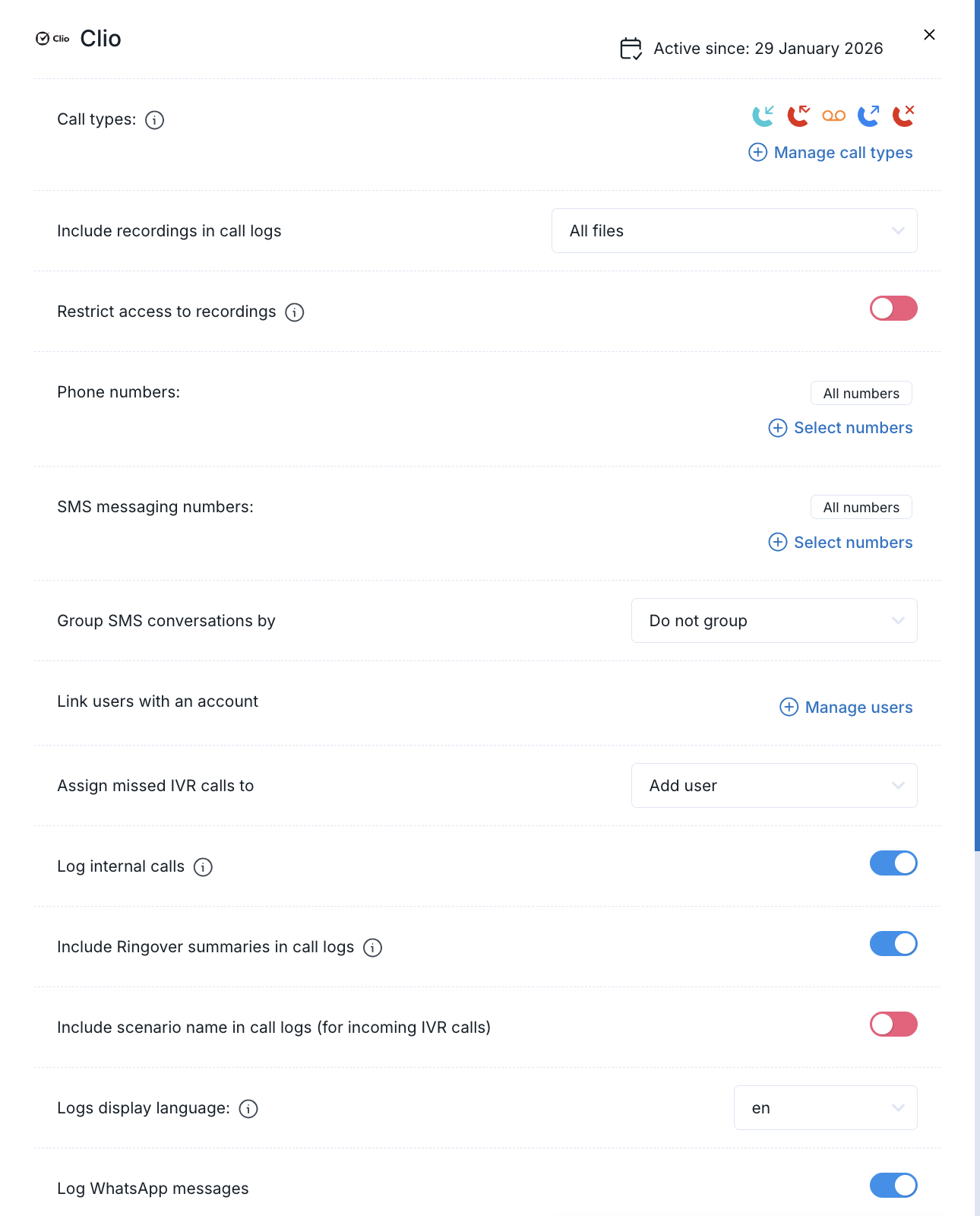Screen dimensions: 980x1216
Task: Open Manage users link
Action: coord(846,708)
